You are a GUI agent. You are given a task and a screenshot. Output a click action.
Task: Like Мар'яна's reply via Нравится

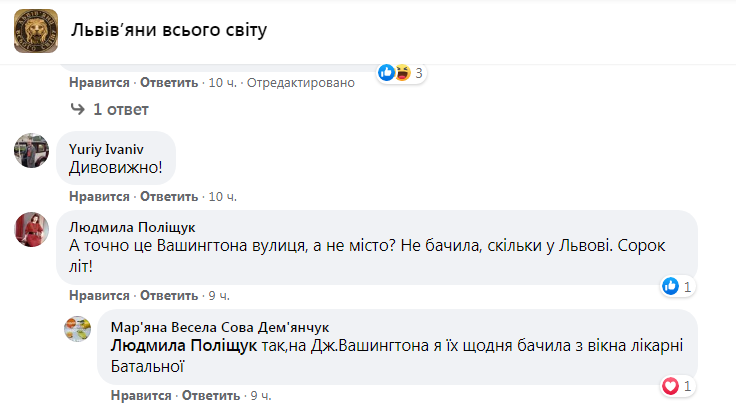[x=139, y=396]
